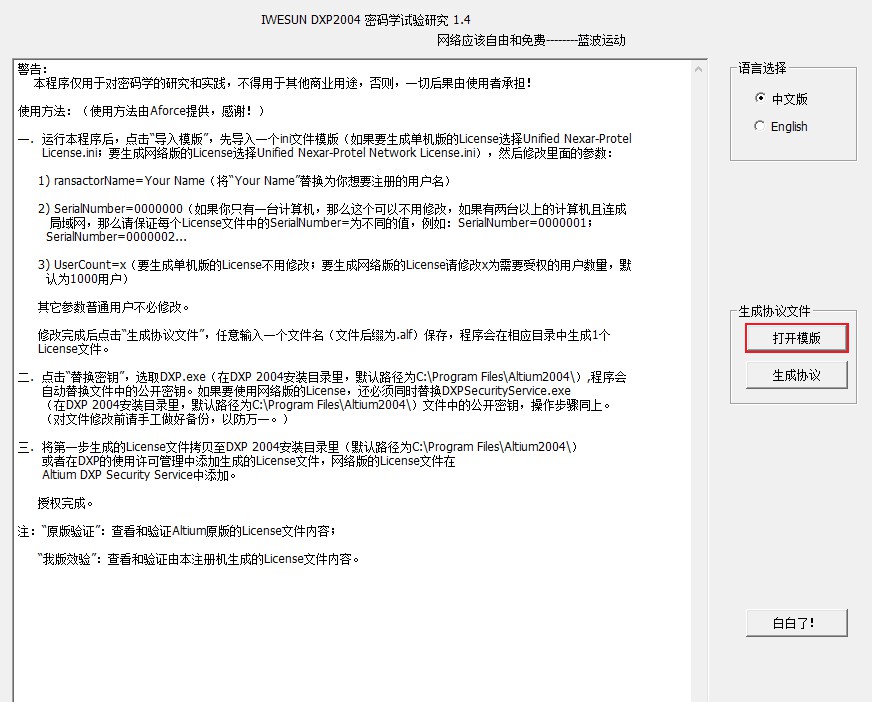Click the scrollbar up arrow in text area
The image size is (872, 702).
[x=698, y=70]
